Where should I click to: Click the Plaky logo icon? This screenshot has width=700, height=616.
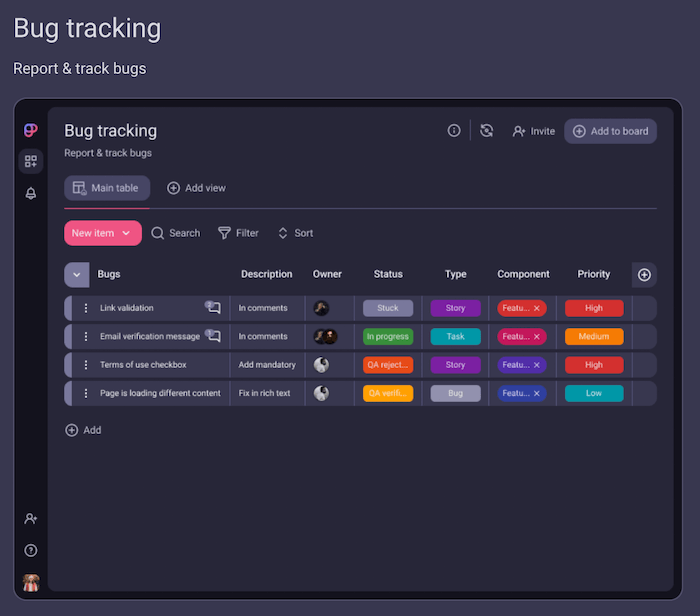[31, 130]
